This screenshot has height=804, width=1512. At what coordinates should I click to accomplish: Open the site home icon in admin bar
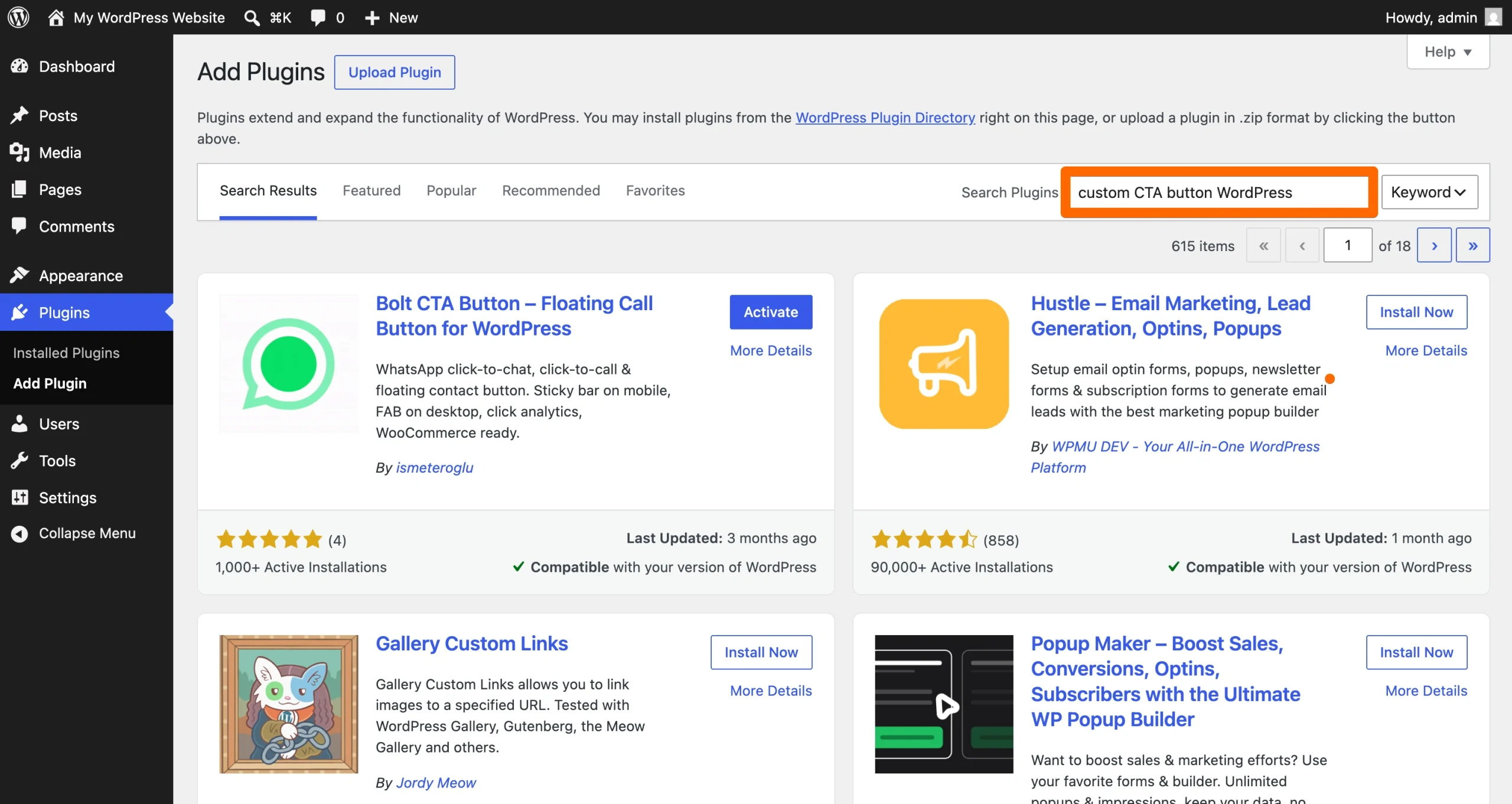click(x=56, y=17)
